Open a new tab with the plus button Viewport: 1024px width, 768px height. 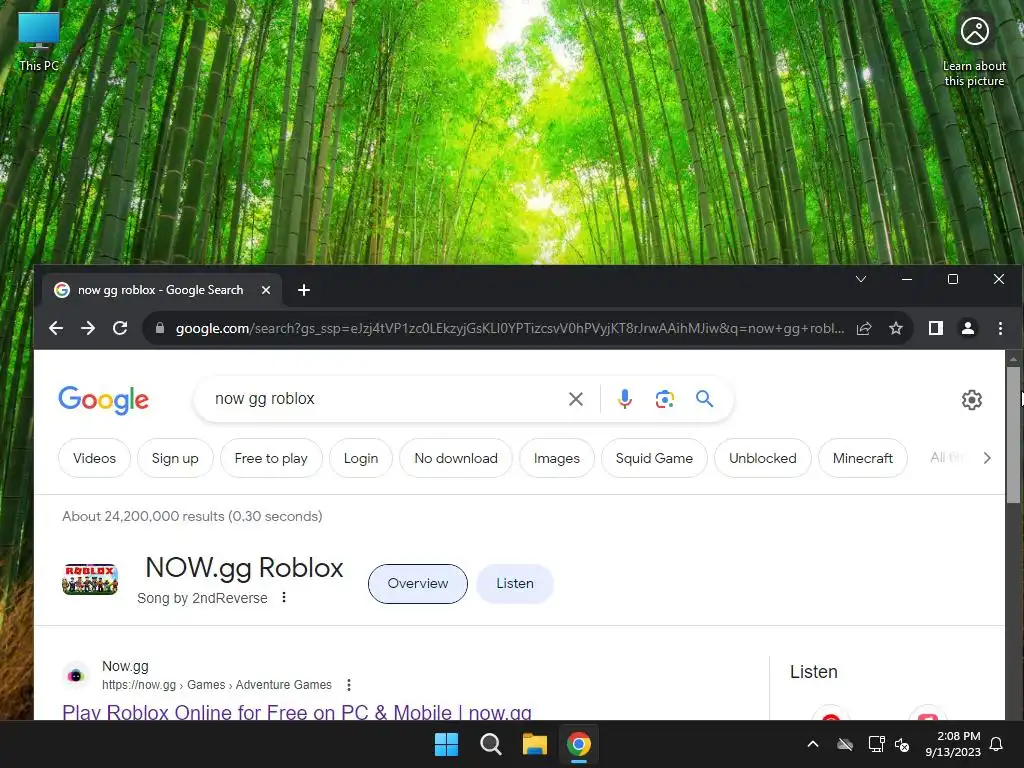coord(304,290)
